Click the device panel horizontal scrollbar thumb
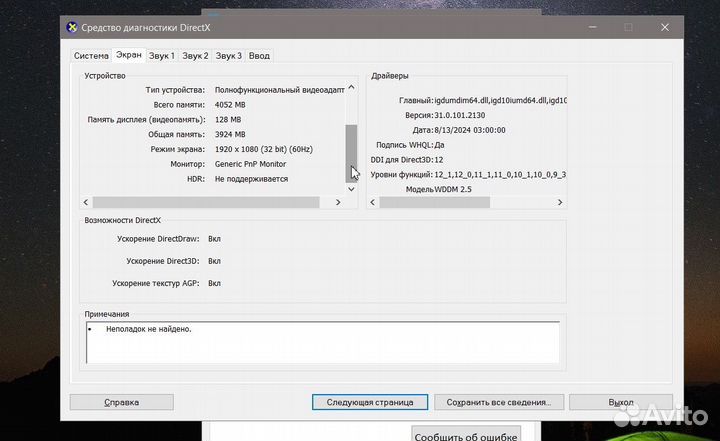The image size is (720, 441). 206,202
